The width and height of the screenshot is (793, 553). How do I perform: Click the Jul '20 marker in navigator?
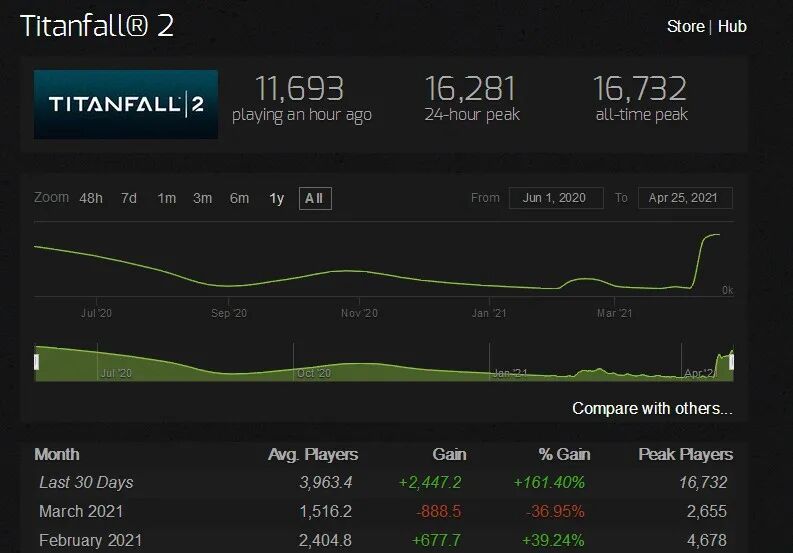116,373
